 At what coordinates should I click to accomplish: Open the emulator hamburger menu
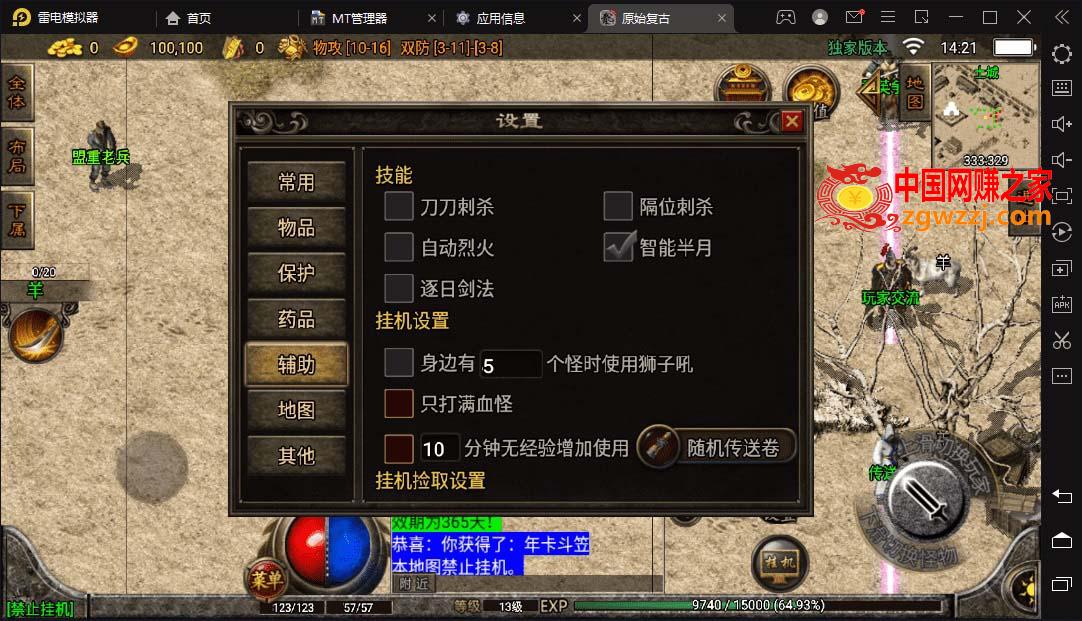888,17
